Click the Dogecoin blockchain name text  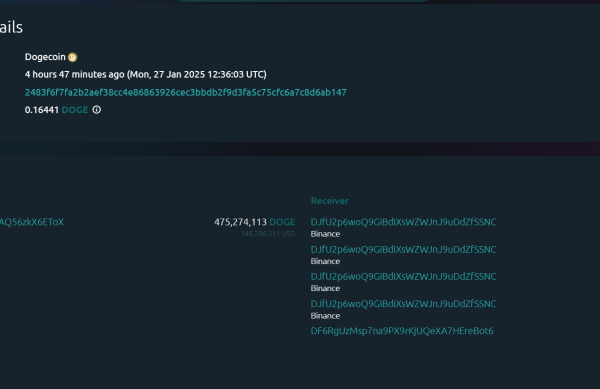pos(45,57)
